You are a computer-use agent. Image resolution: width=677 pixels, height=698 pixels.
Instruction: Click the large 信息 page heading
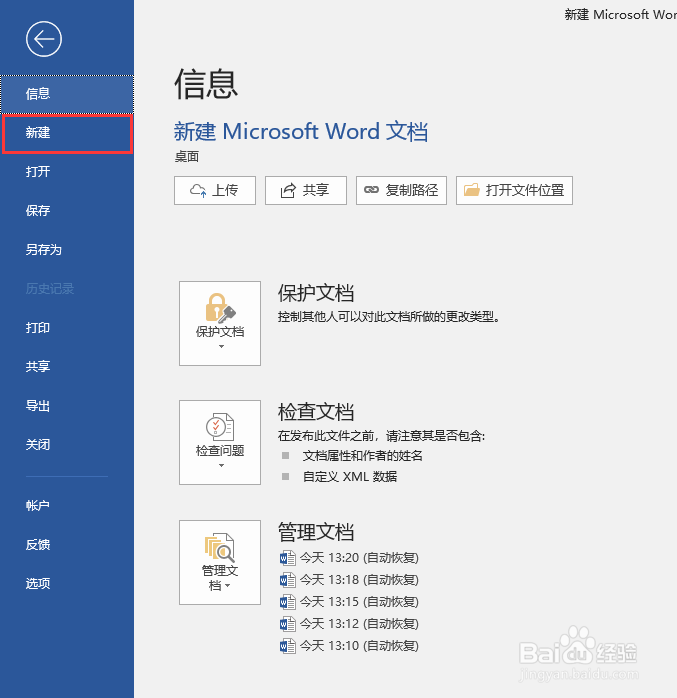coord(206,84)
